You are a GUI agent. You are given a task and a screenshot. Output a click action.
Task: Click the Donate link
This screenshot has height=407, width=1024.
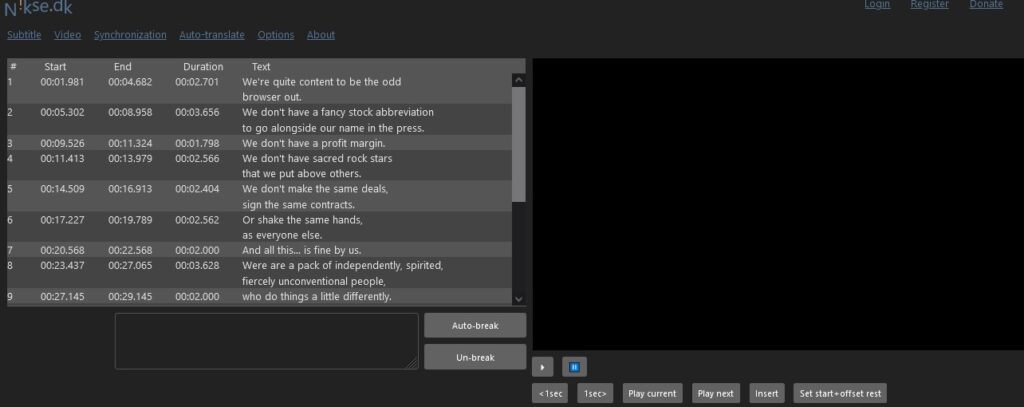pyautogui.click(x=986, y=4)
